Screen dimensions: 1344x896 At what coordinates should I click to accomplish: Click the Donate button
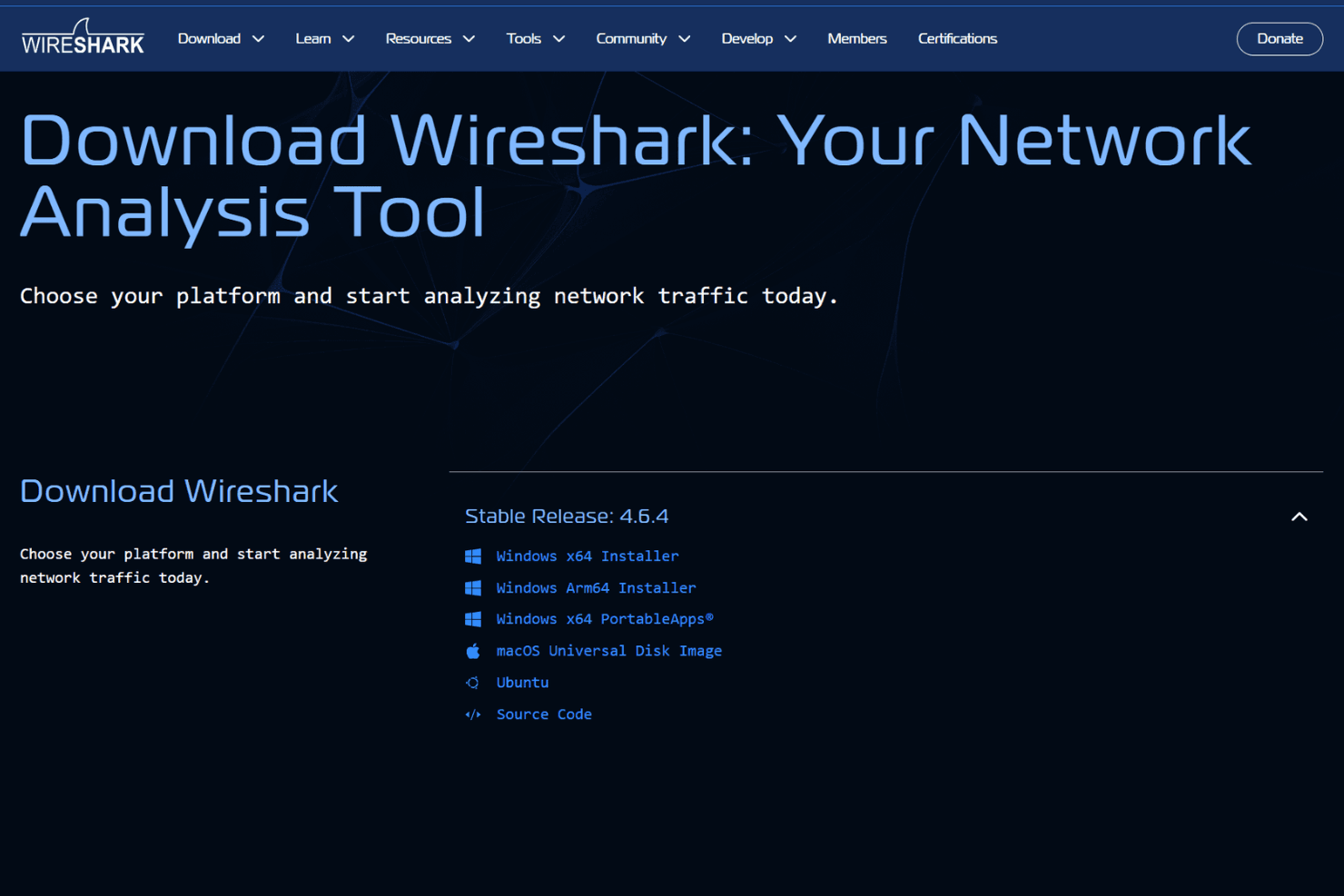pos(1280,38)
